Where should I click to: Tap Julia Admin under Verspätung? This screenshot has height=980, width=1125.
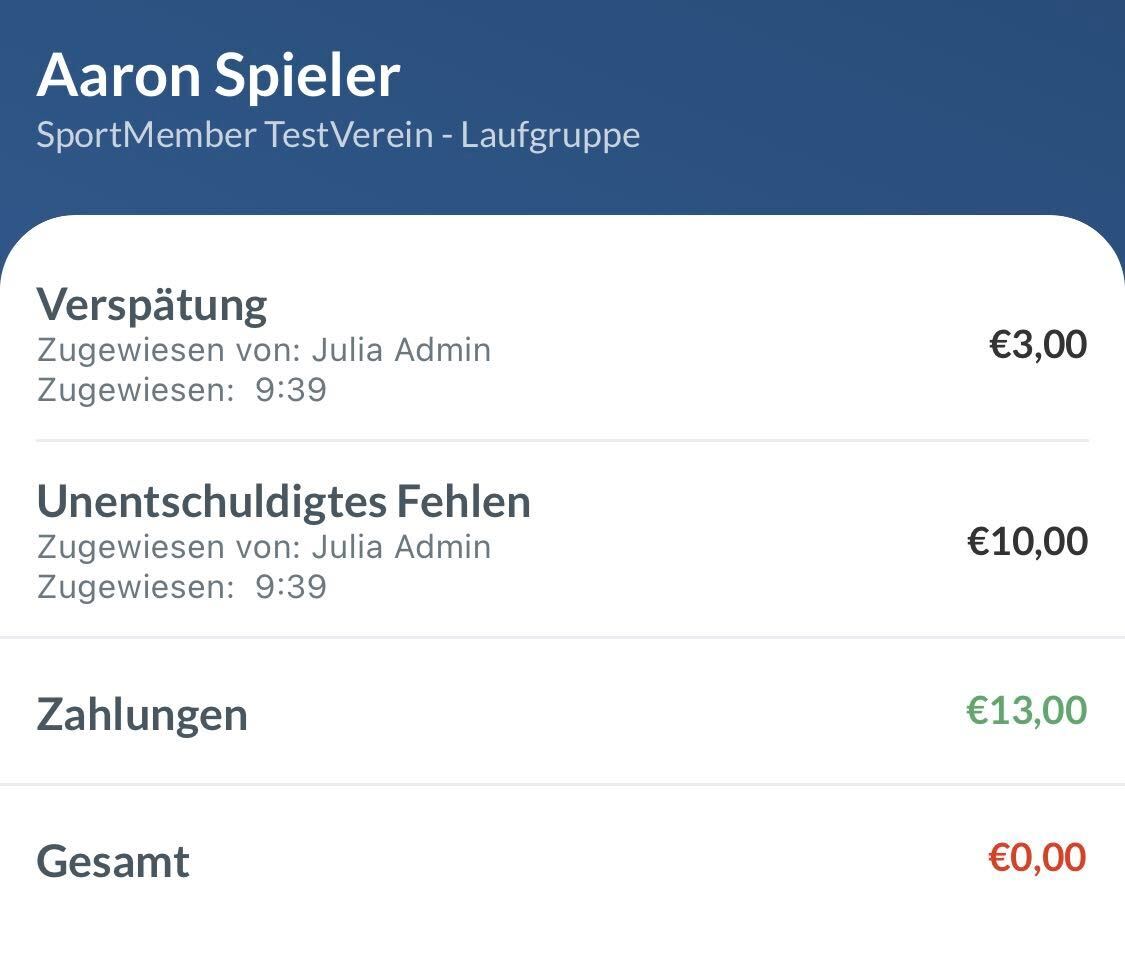tap(401, 350)
